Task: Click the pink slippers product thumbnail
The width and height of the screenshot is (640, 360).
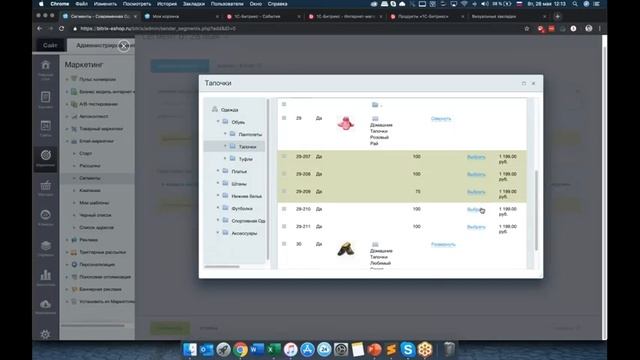Action: click(x=346, y=123)
